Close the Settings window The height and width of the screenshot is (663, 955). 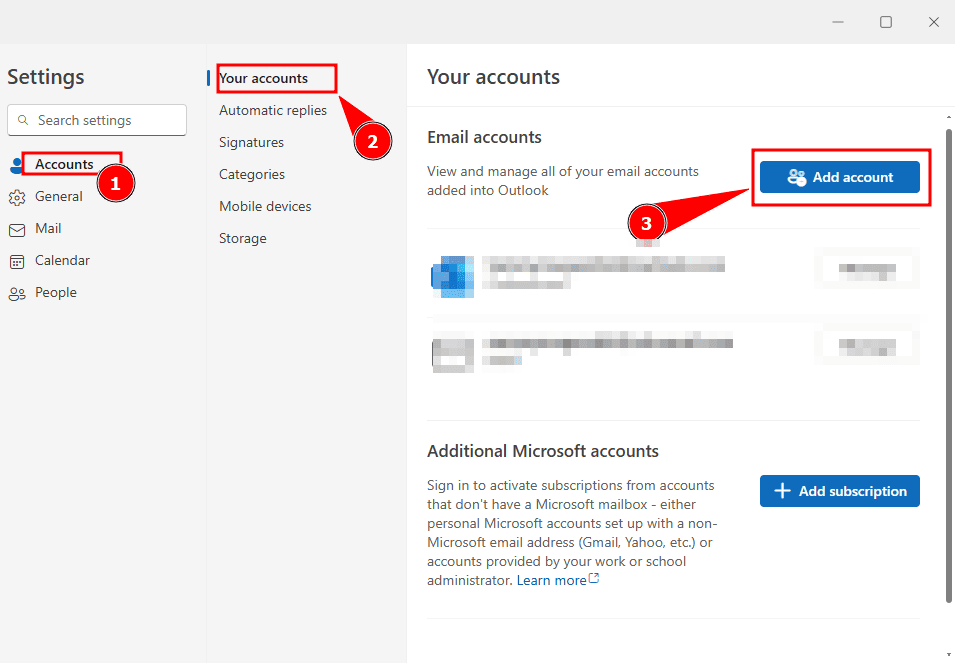[x=934, y=22]
